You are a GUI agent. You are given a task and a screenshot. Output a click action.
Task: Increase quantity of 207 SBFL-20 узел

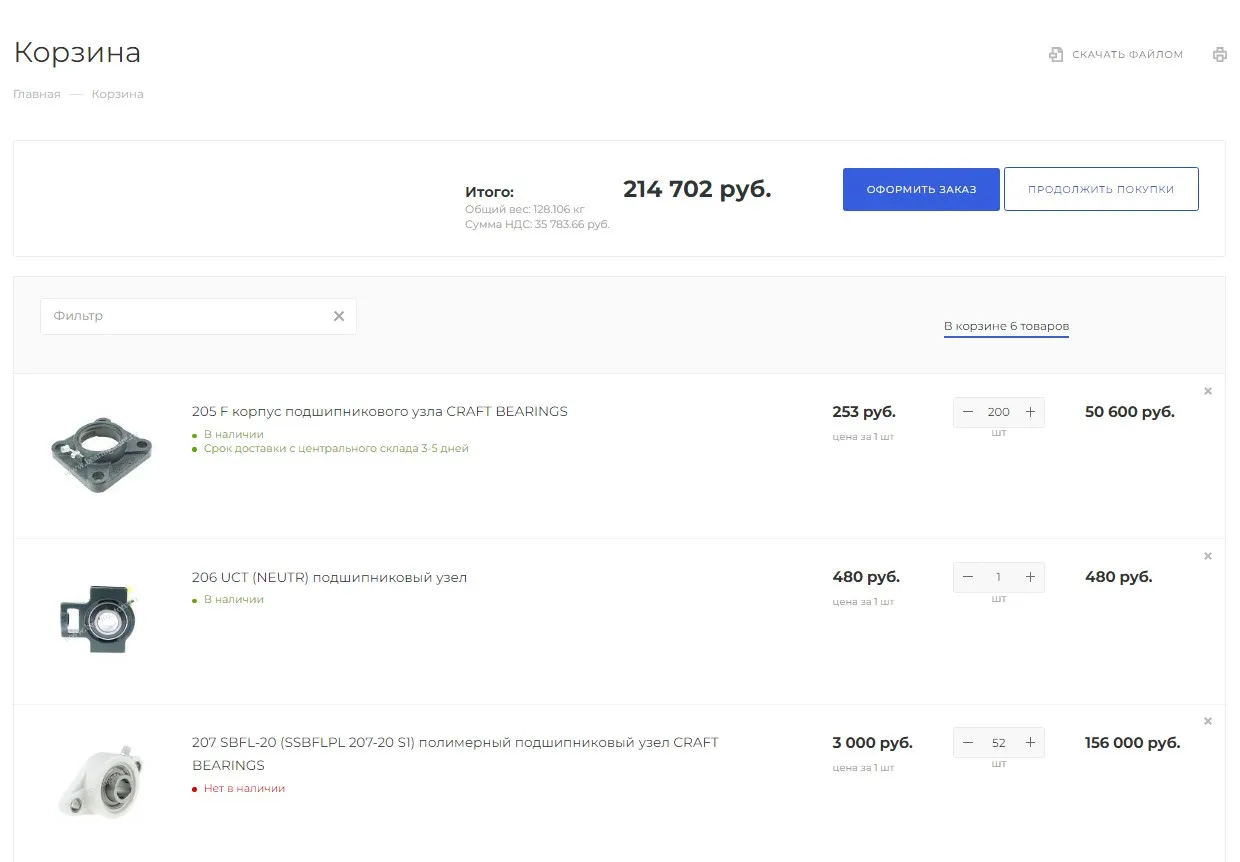(x=1030, y=743)
